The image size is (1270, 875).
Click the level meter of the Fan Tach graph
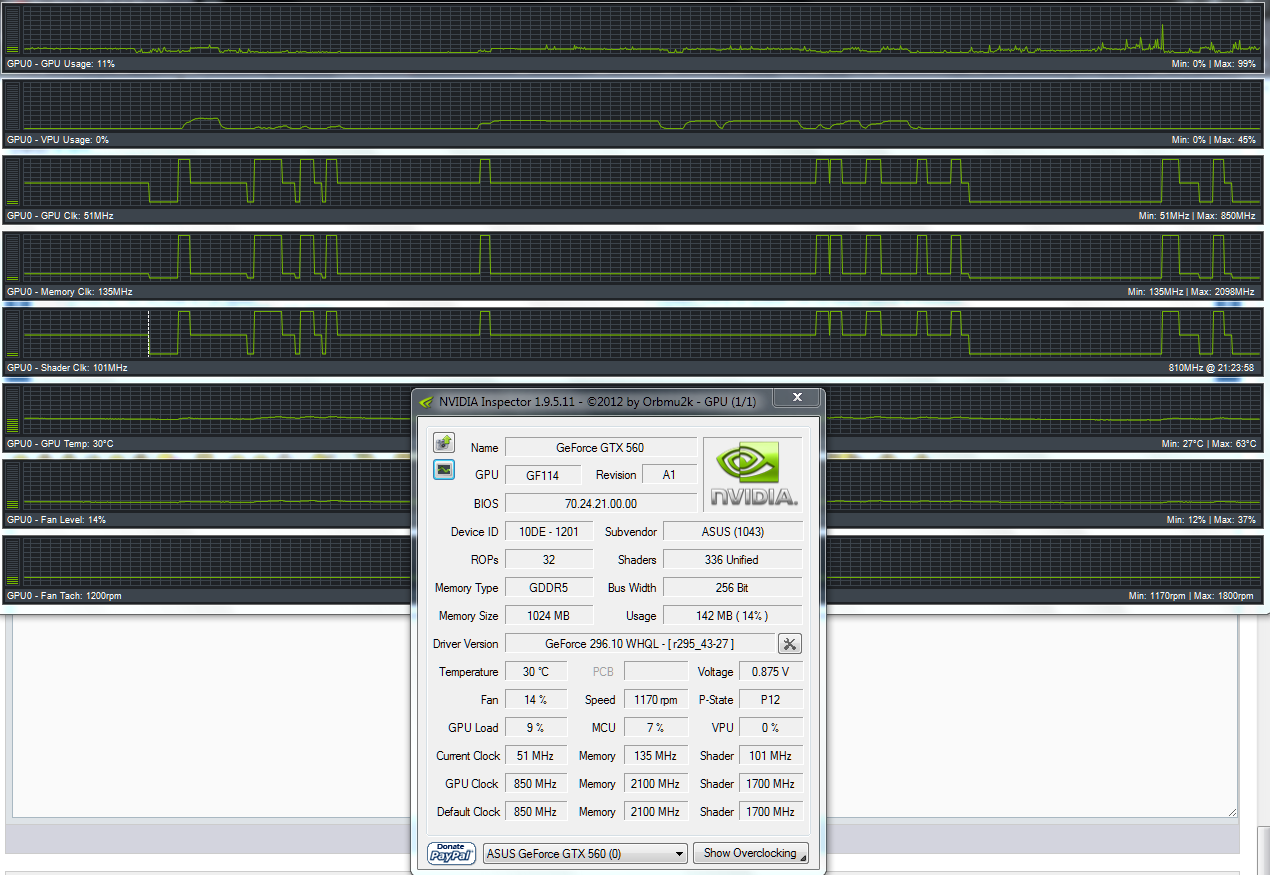pos(13,562)
